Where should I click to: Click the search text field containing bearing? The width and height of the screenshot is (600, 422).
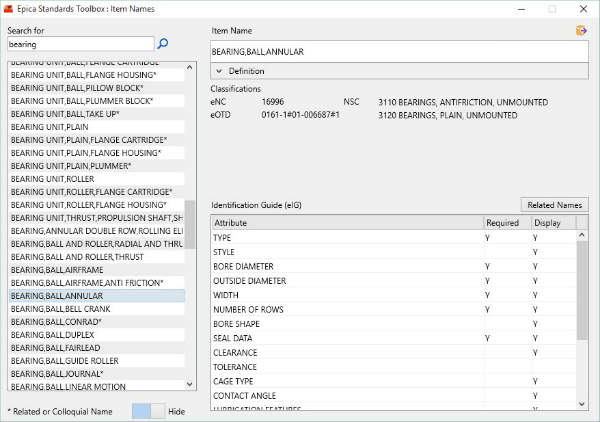[x=80, y=44]
